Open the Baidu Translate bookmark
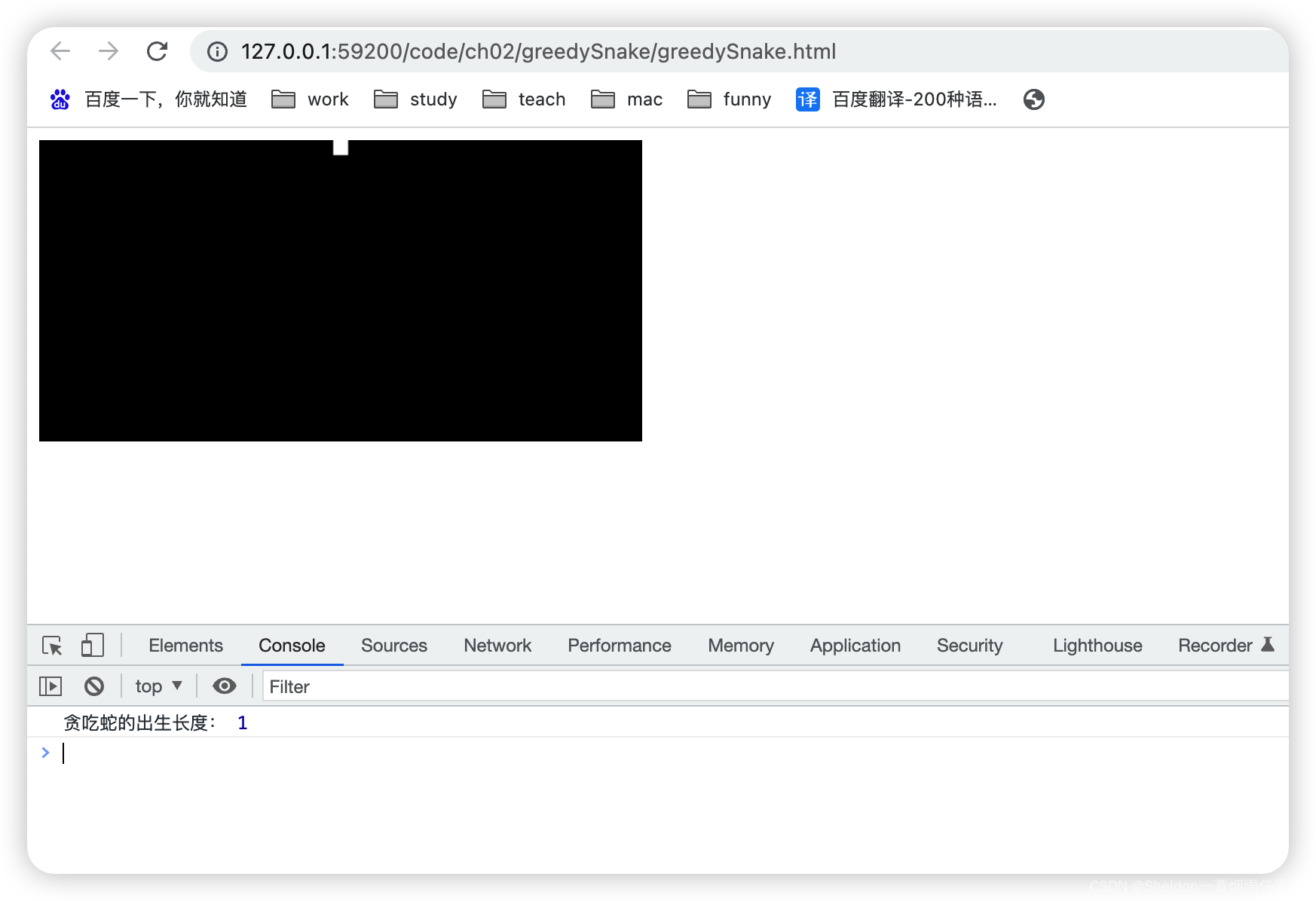This screenshot has height=901, width=1316. [896, 99]
